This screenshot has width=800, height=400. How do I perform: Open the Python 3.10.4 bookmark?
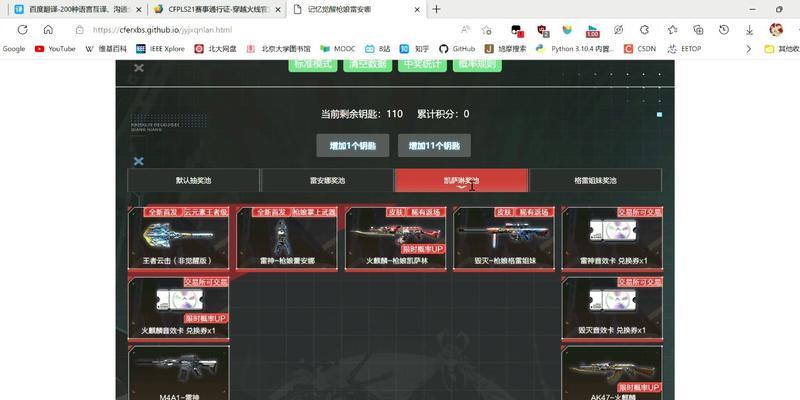pos(574,49)
